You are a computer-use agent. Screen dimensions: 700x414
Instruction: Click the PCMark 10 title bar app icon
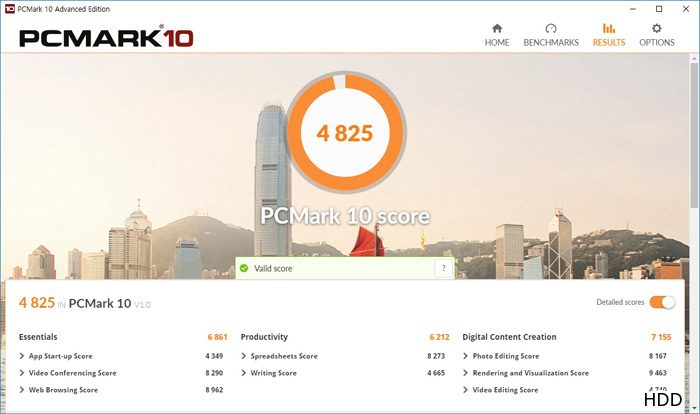(9, 9)
